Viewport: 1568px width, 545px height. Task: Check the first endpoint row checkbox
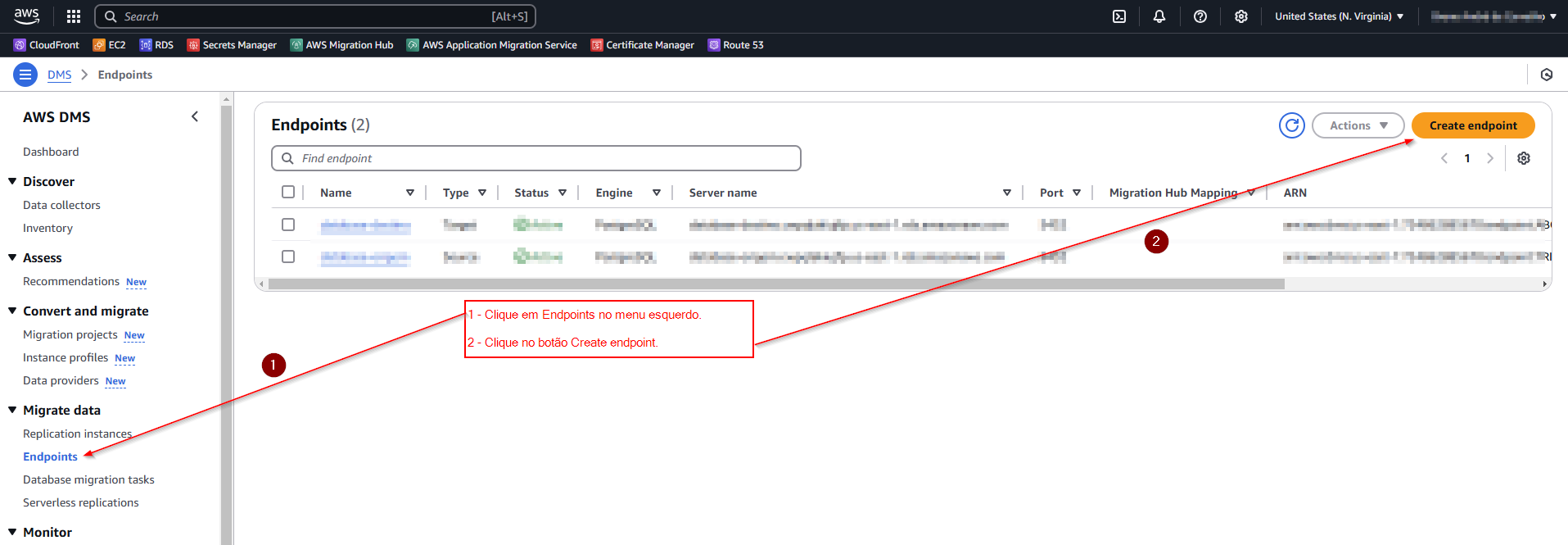[288, 225]
